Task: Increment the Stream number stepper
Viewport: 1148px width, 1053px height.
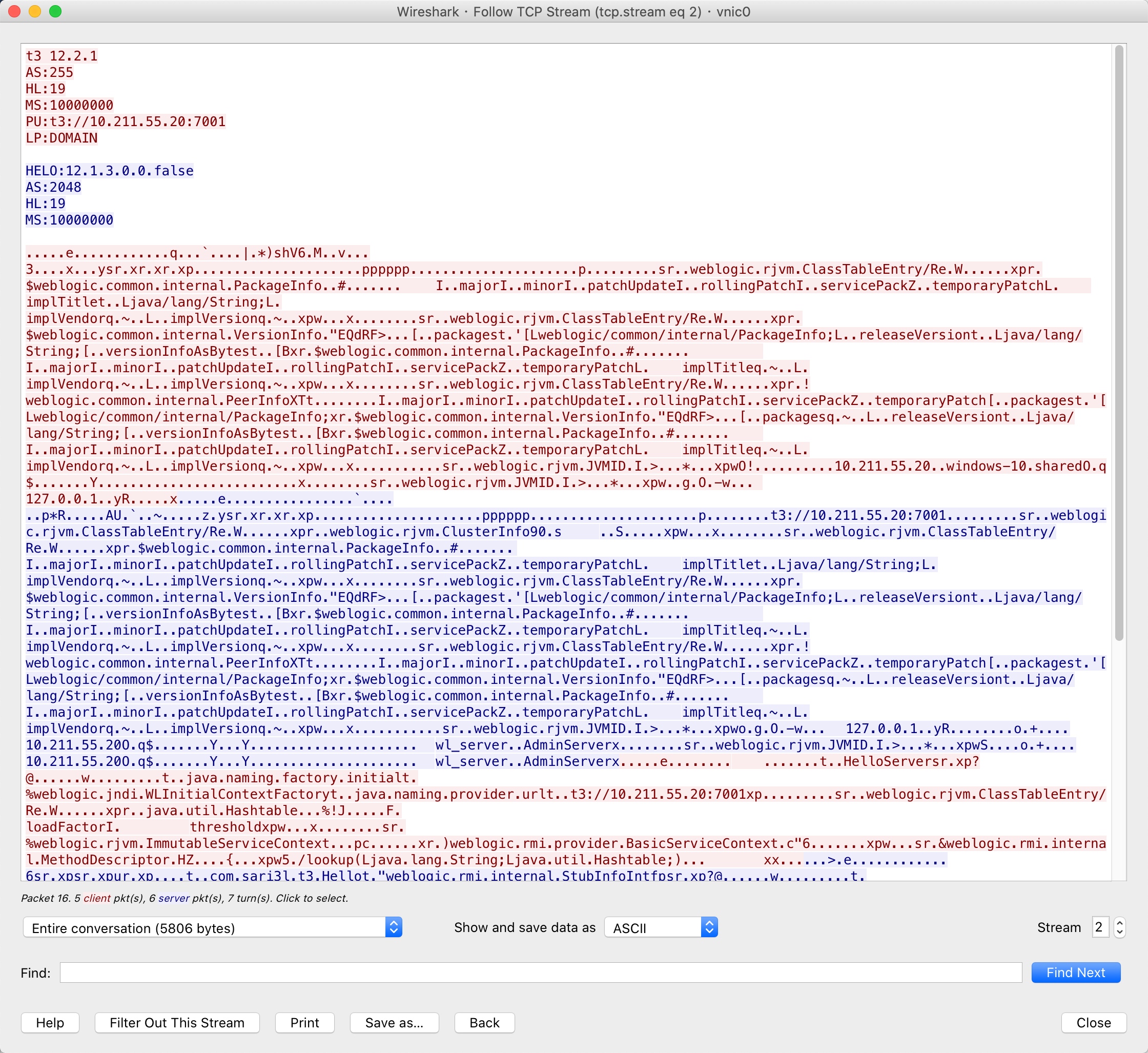Action: [1119, 922]
